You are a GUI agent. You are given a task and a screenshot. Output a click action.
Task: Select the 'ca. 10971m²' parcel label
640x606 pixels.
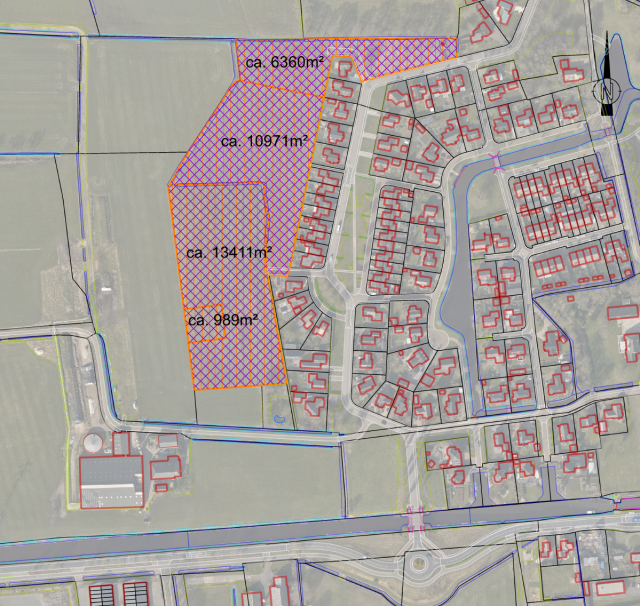pyautogui.click(x=262, y=141)
